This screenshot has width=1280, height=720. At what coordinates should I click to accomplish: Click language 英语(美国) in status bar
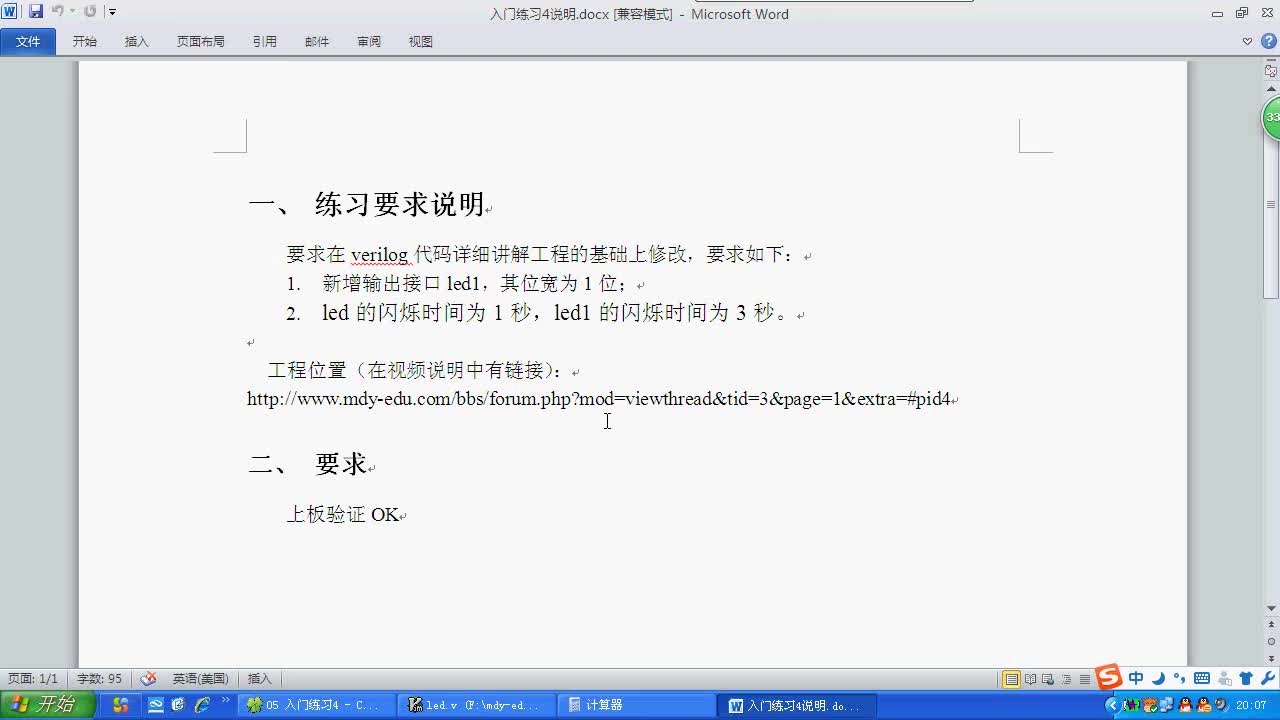200,679
